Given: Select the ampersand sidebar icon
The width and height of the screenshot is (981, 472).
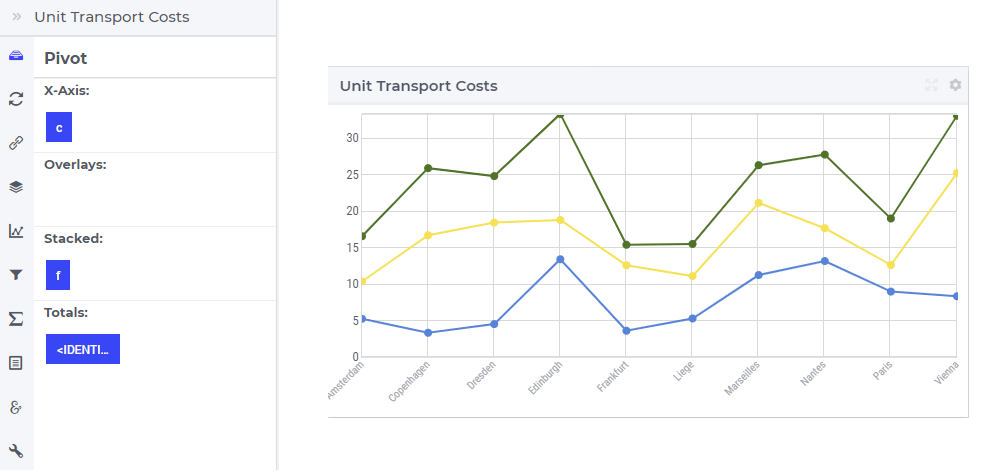Looking at the screenshot, I should click(16, 408).
